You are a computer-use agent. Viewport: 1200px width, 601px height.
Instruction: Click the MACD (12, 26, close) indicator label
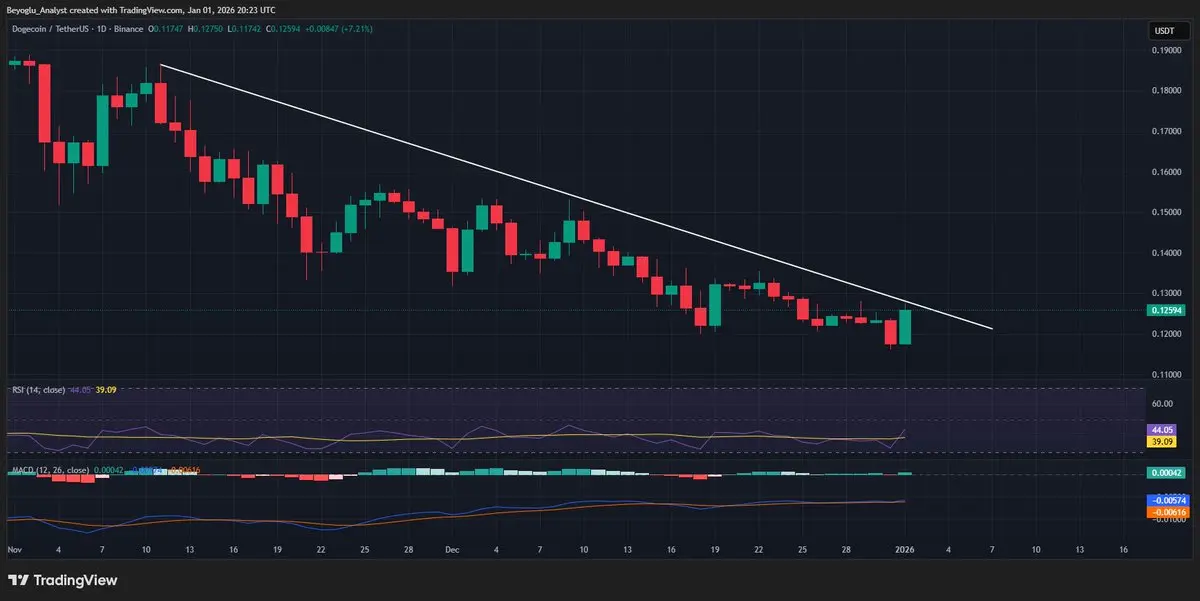click(x=49, y=470)
